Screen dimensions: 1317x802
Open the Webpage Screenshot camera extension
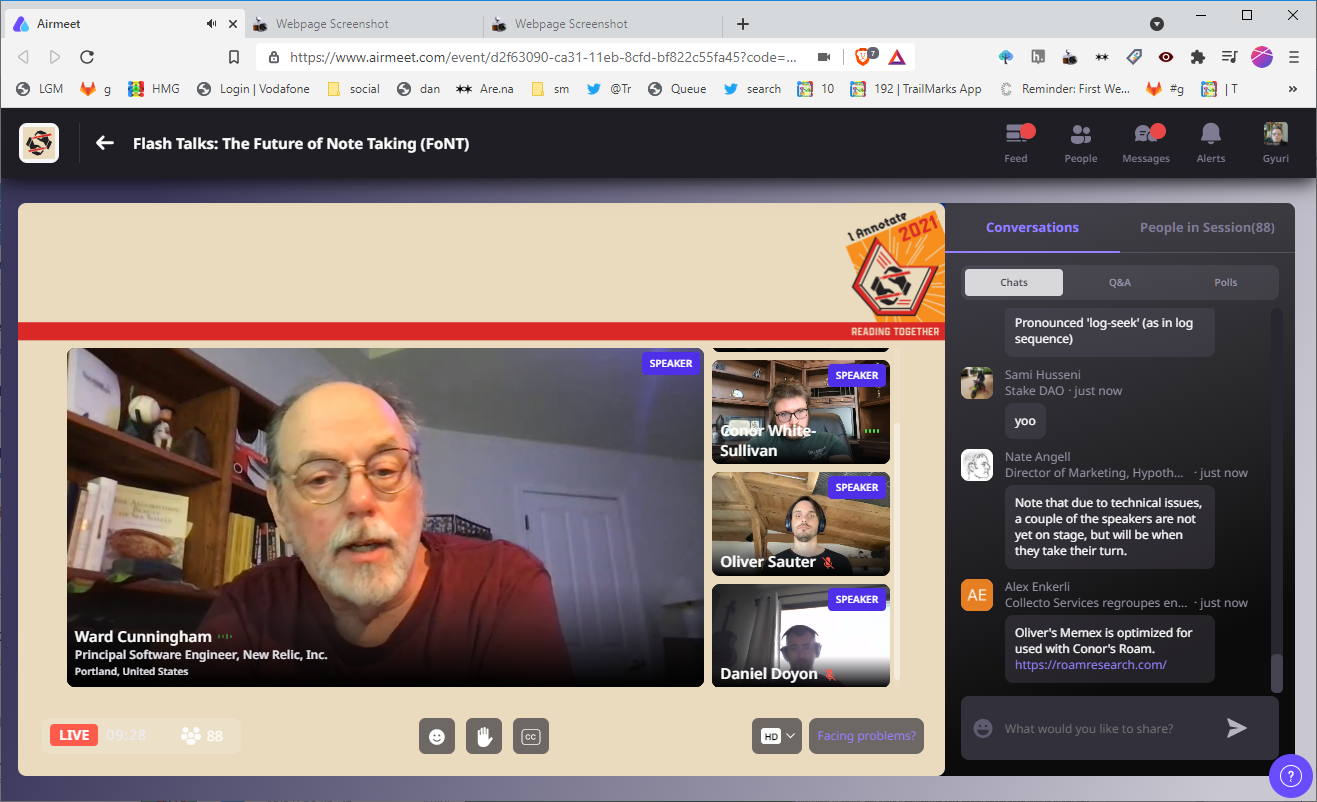1070,57
